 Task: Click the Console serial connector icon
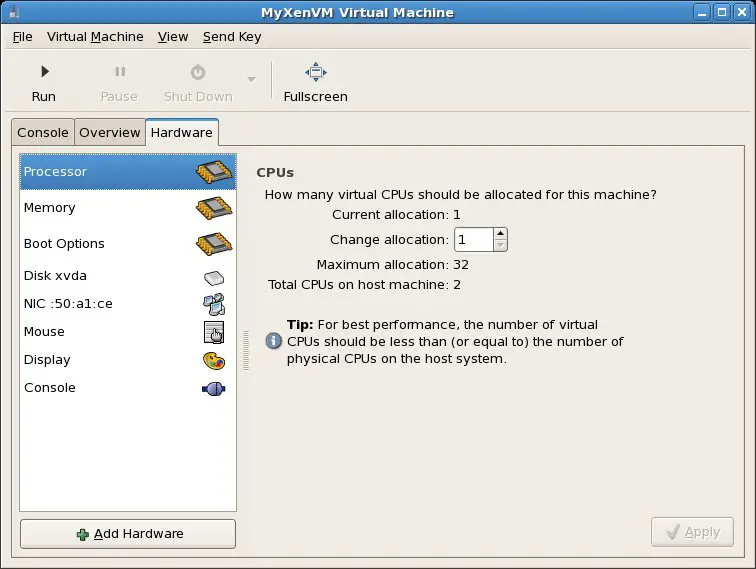point(214,389)
